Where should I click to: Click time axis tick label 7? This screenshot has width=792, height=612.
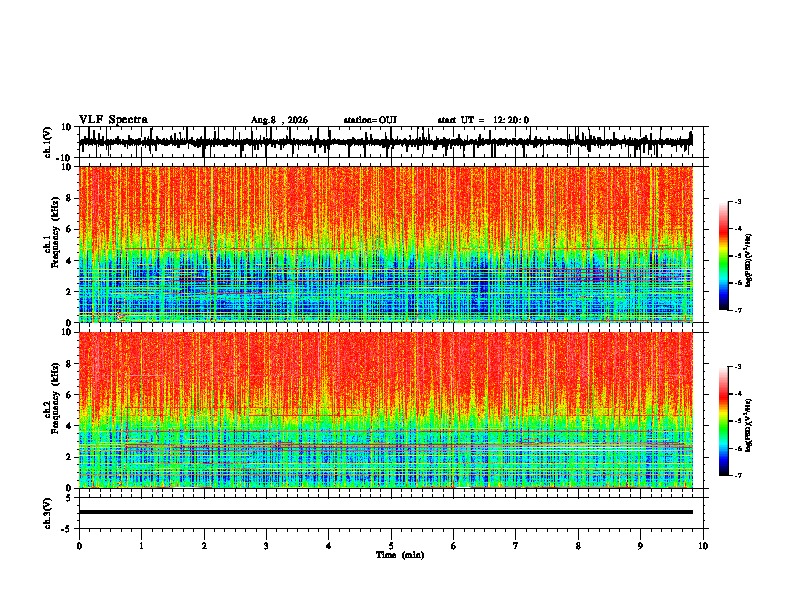click(x=516, y=546)
